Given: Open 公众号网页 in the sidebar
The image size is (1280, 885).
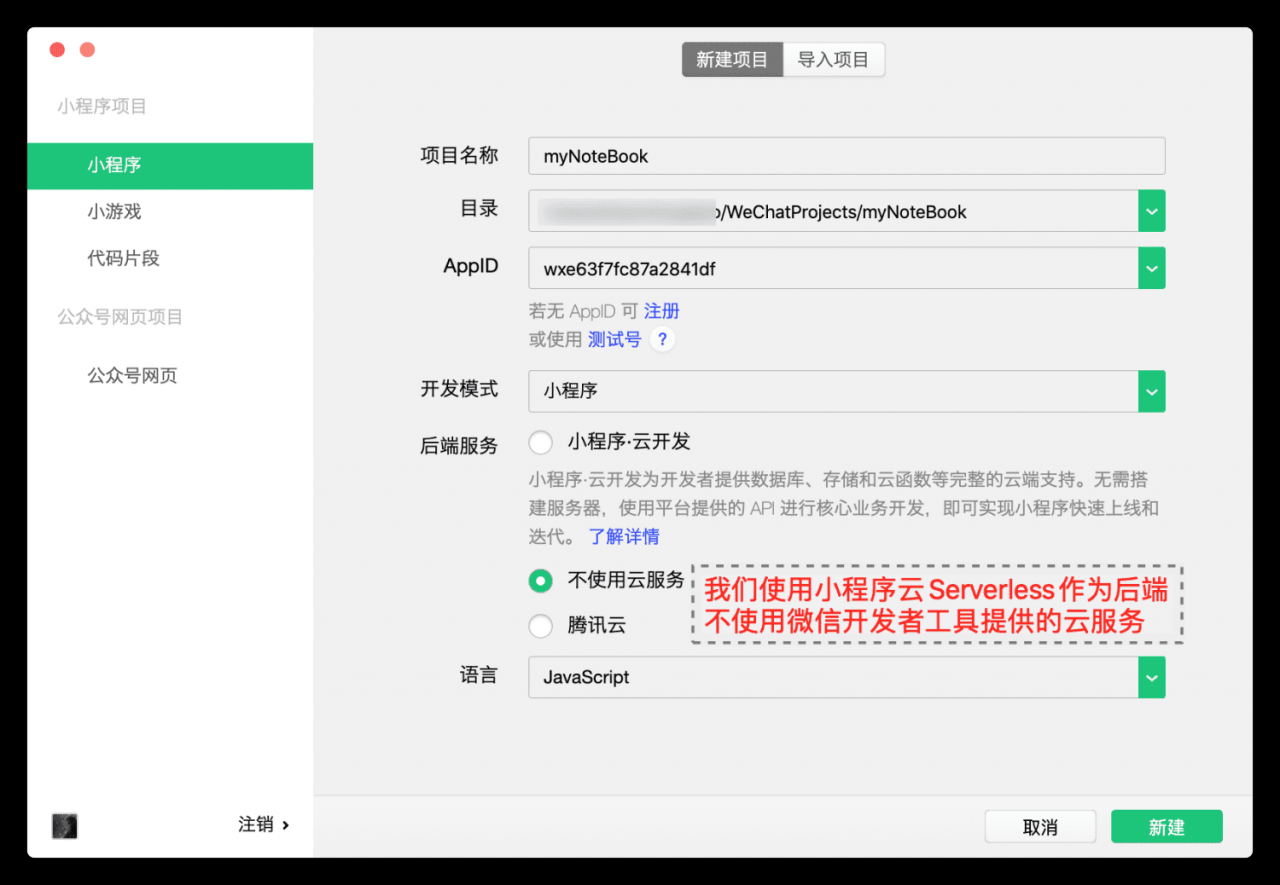Looking at the screenshot, I should tap(132, 376).
